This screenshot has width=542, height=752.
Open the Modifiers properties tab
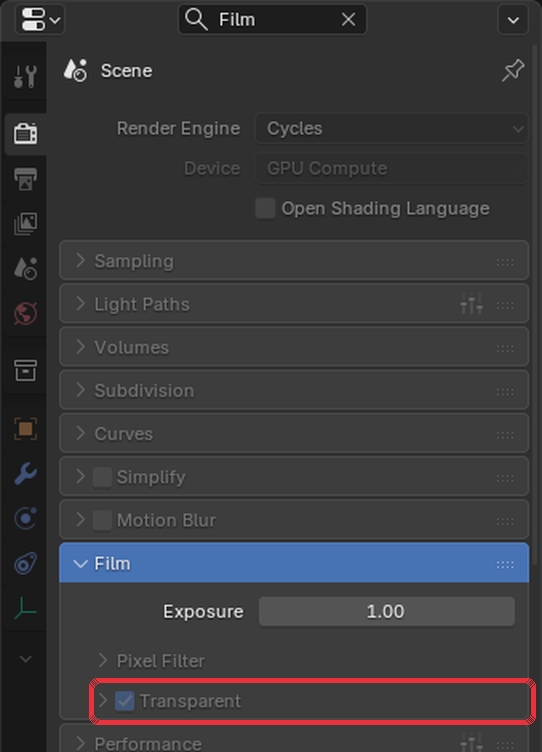tap(25, 473)
